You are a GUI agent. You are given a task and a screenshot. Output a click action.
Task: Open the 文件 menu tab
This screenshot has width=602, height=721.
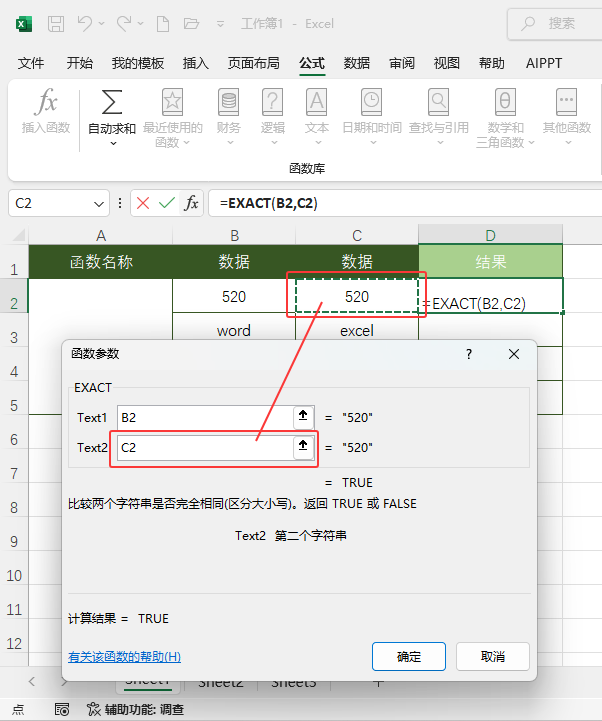point(31,63)
